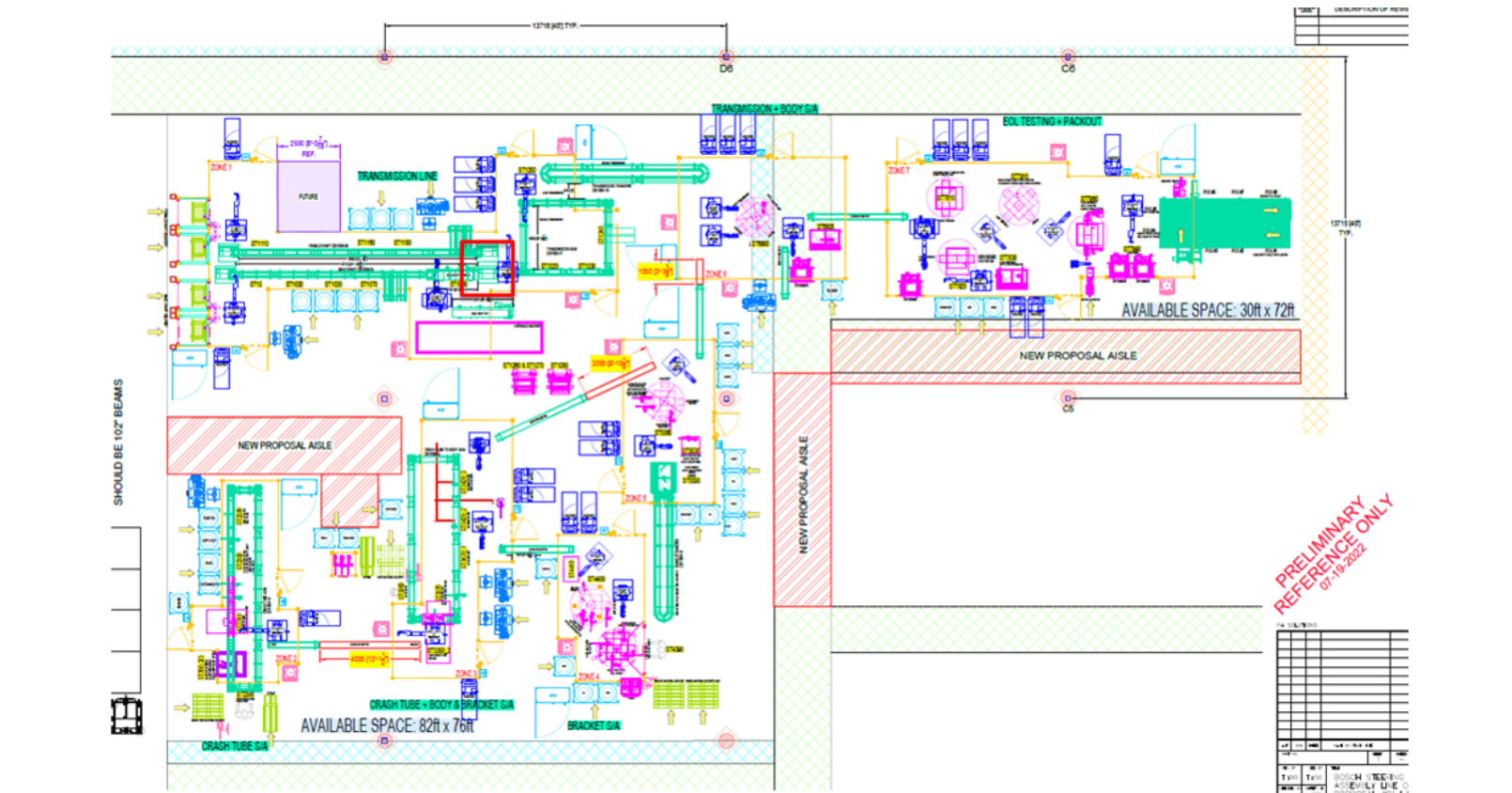Select the EOL TESTING + PACKOUT label
Screen dimensions: 1512x793
[x=1052, y=121]
